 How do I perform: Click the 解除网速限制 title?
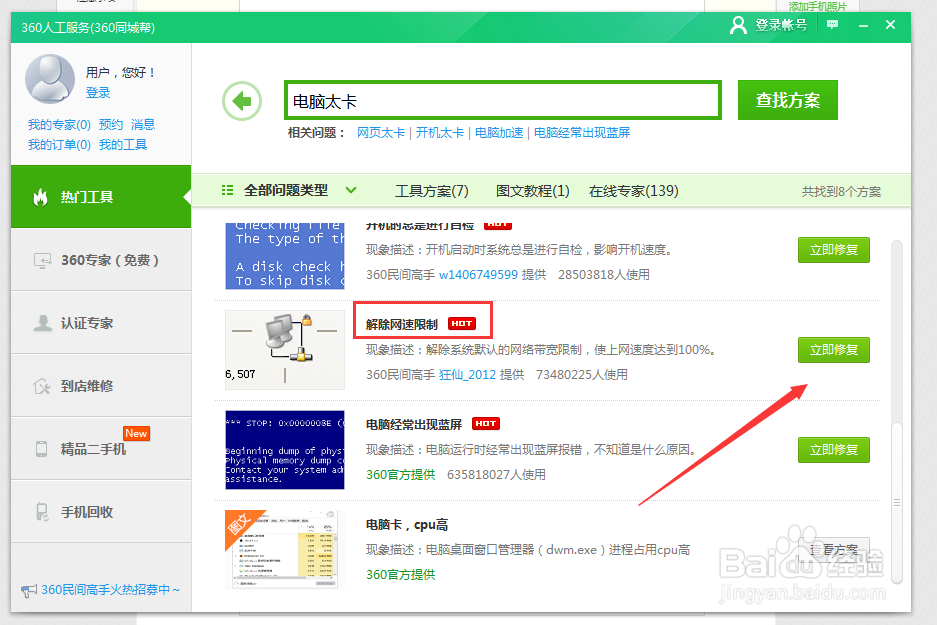pos(402,324)
